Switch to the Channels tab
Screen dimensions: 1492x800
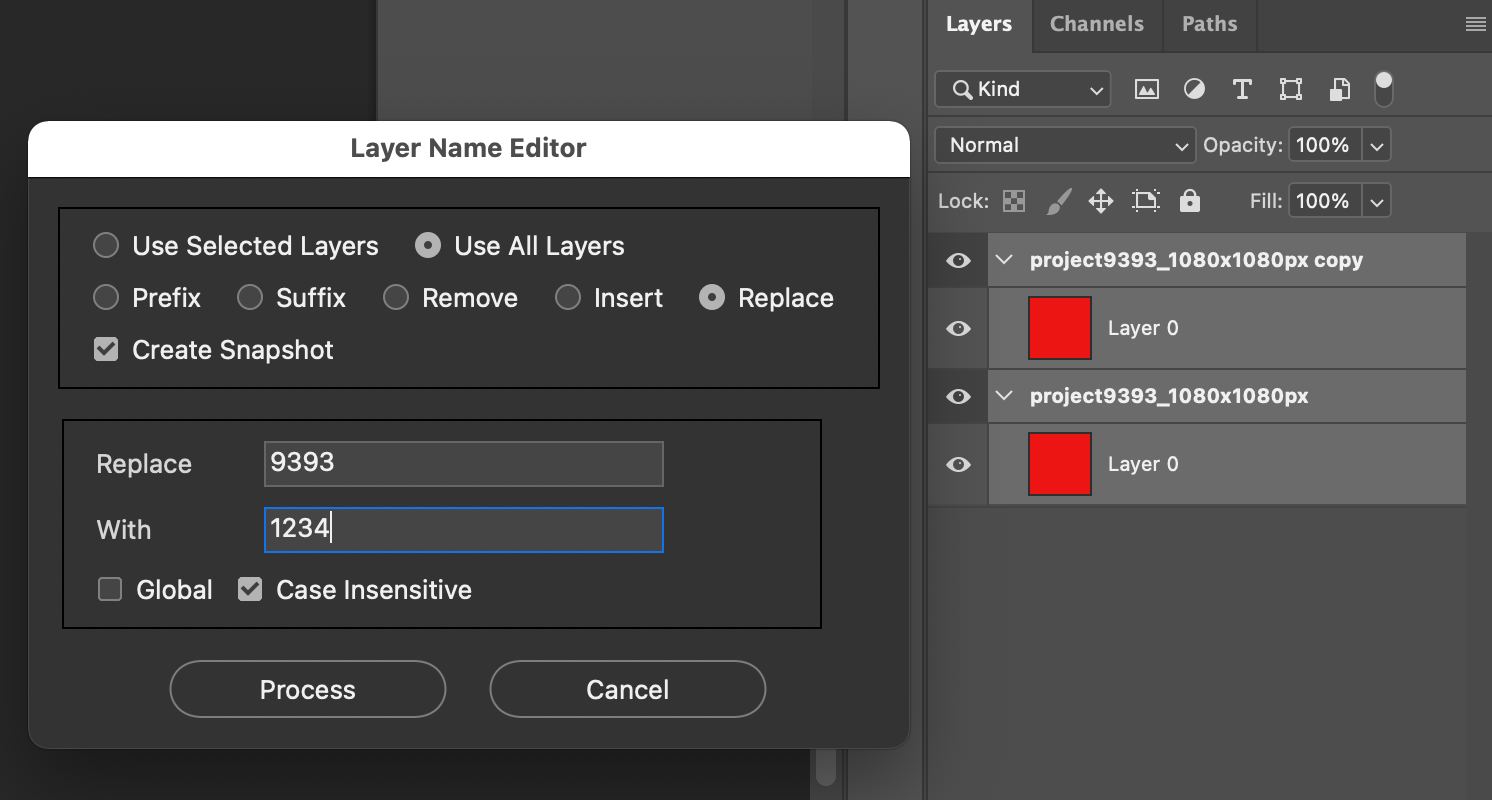pyautogui.click(x=1096, y=25)
